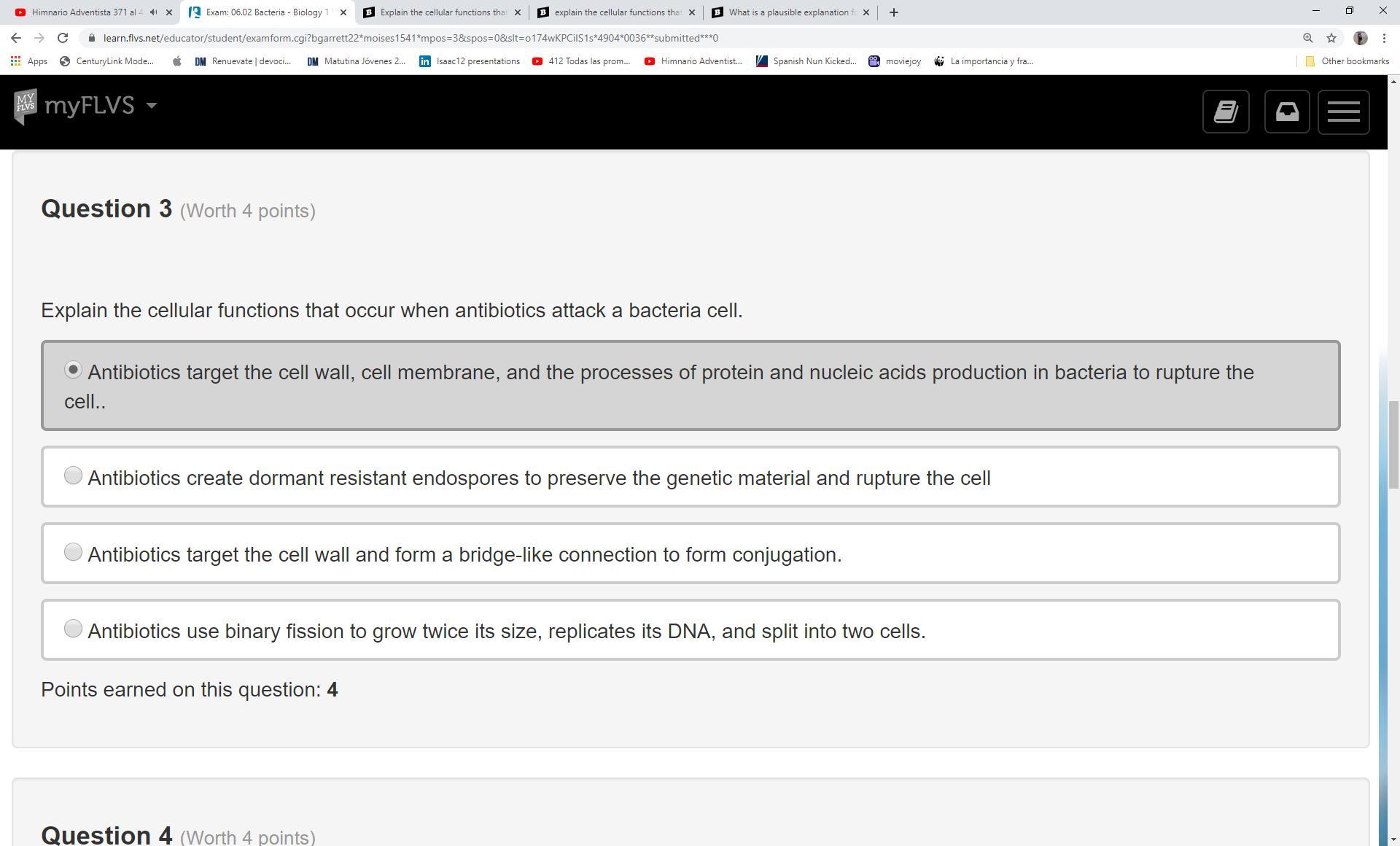
Task: Open the inbox tray icon
Action: pyautogui.click(x=1287, y=112)
